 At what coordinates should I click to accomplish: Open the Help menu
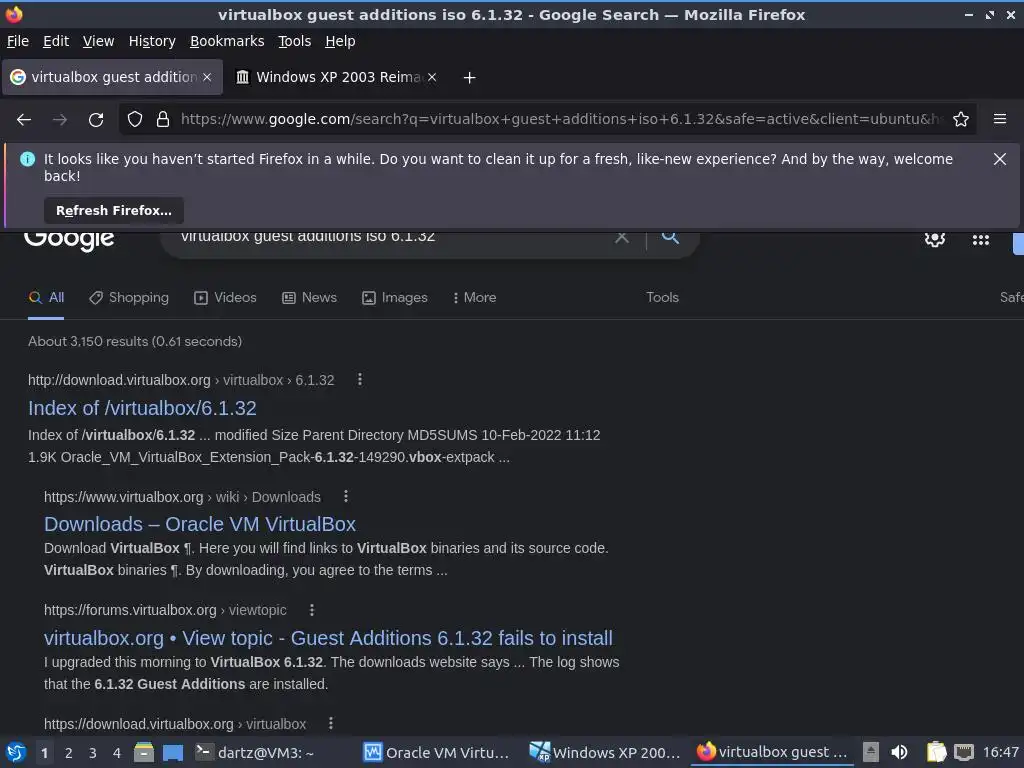340,41
